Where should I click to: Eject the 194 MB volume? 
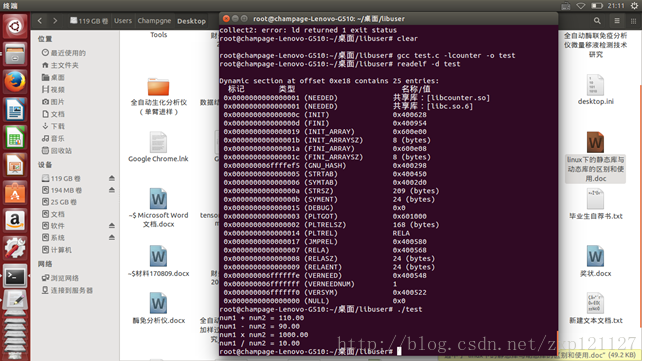tap(112, 190)
